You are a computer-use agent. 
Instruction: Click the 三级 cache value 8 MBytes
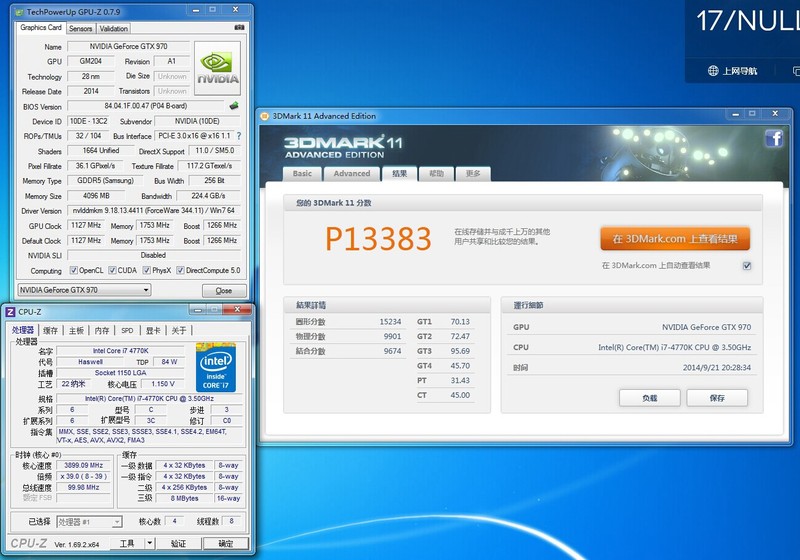coord(184,498)
